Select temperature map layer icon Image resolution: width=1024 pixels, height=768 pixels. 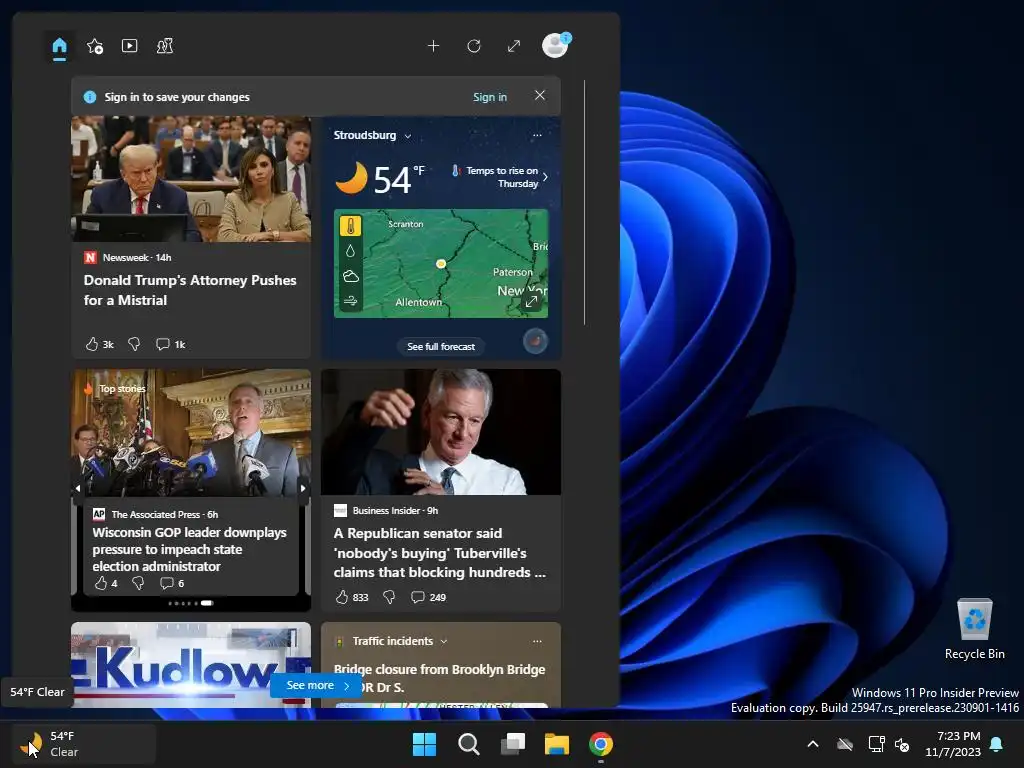point(351,227)
